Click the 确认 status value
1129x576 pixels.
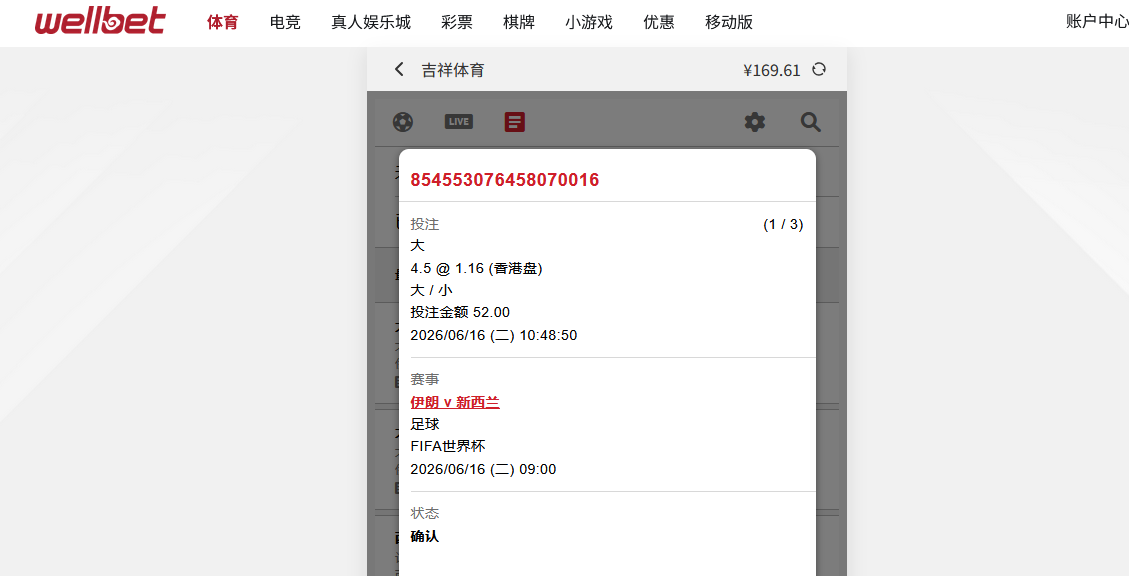click(x=425, y=536)
